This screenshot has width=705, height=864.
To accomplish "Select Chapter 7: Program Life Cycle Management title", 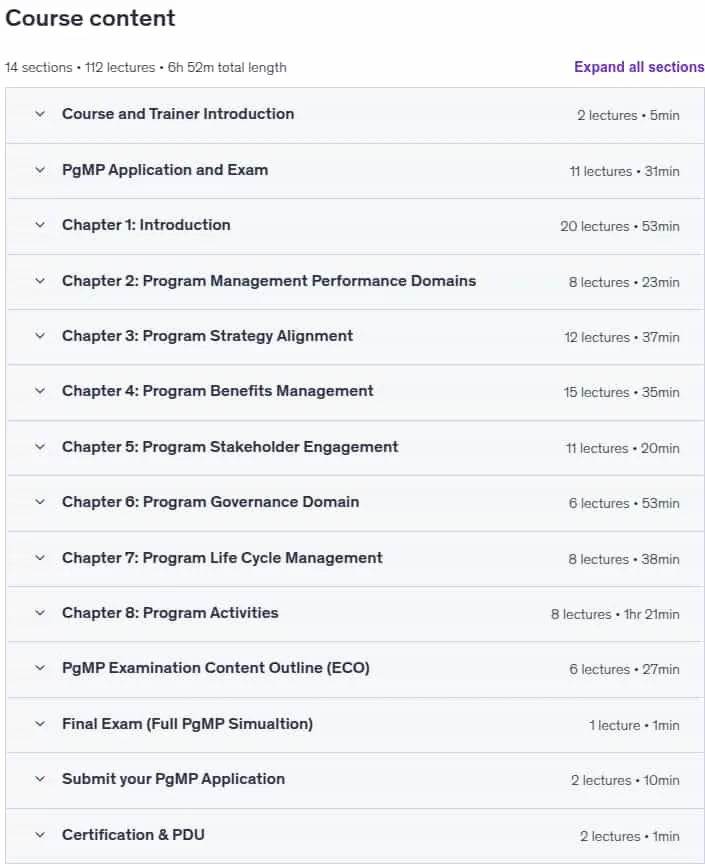I will [222, 558].
